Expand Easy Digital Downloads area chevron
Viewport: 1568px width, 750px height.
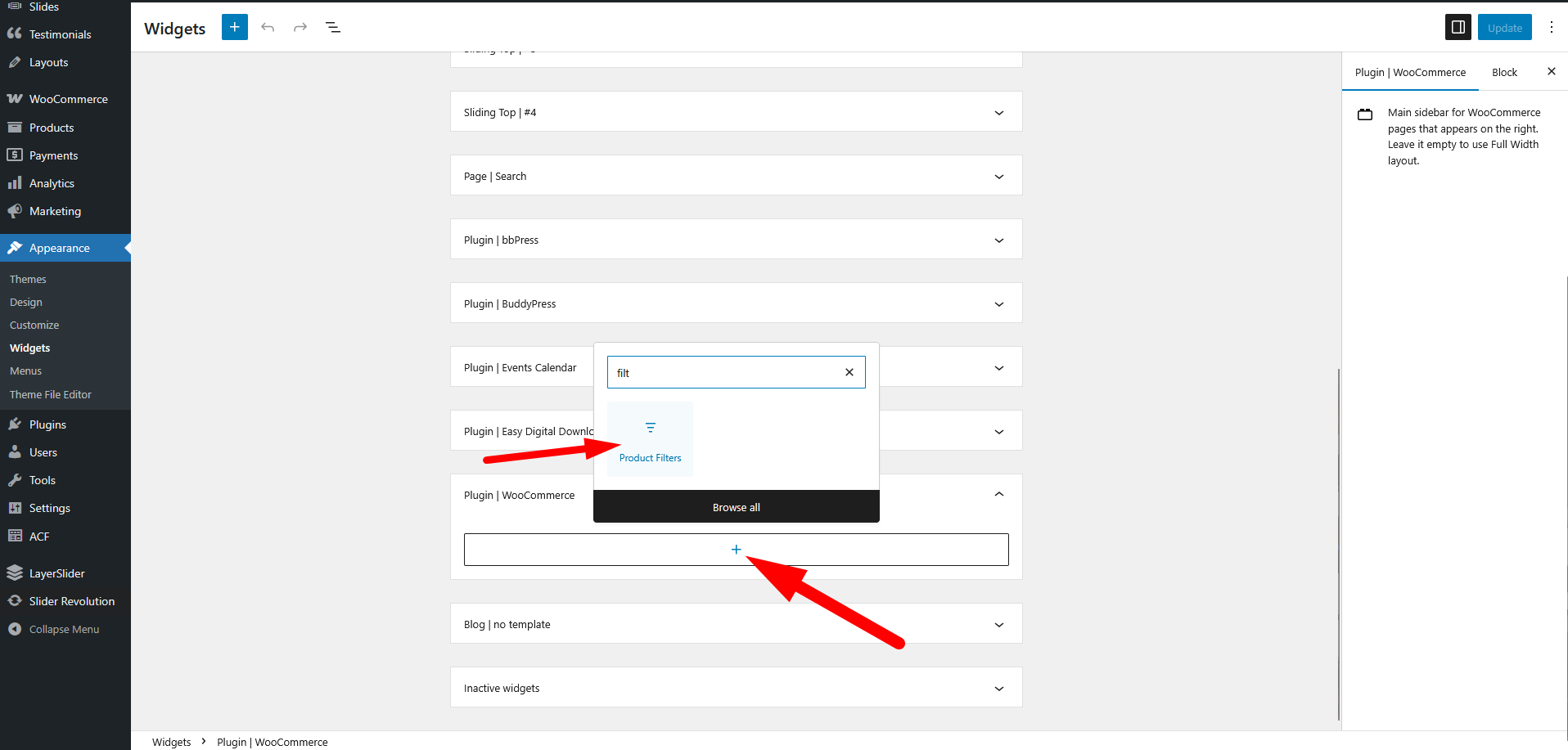(x=999, y=432)
